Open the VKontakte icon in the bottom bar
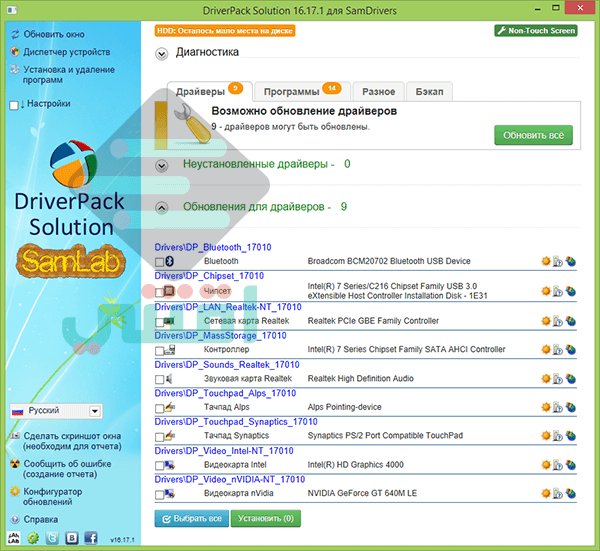The width and height of the screenshot is (600, 551). click(x=72, y=538)
